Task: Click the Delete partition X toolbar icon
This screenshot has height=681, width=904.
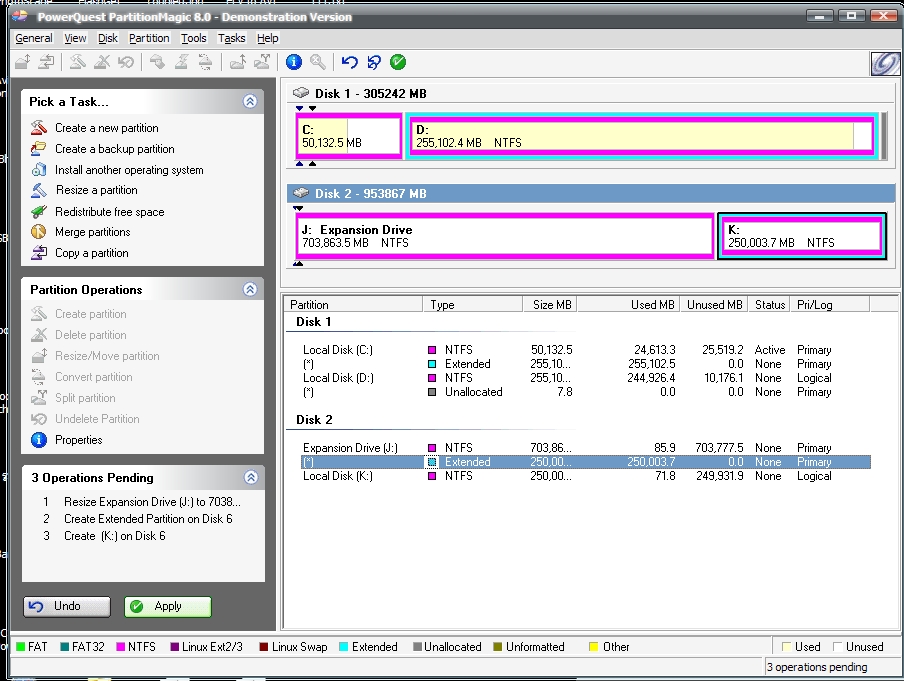Action: click(x=102, y=61)
